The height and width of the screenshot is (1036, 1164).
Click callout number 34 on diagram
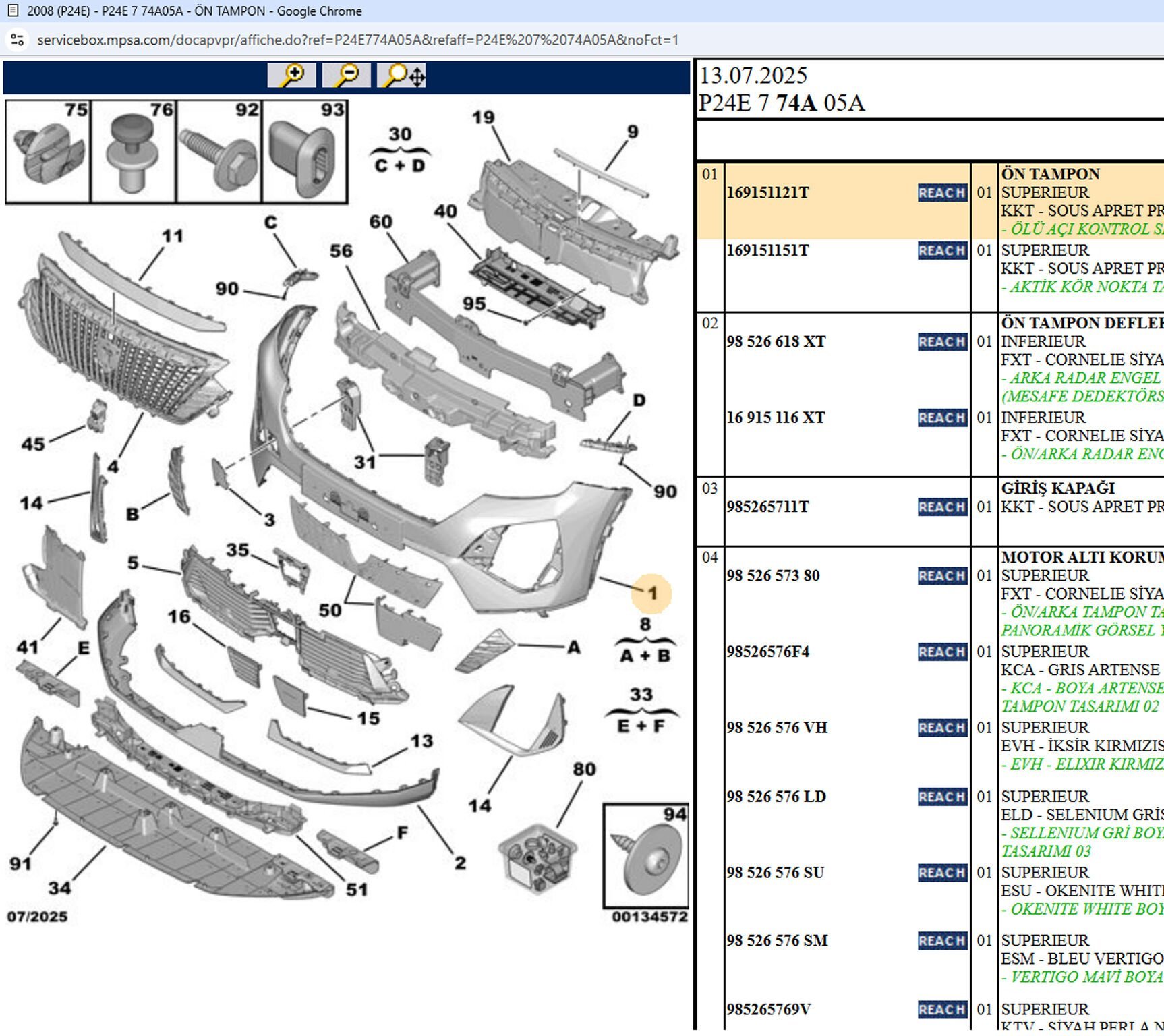pos(59,888)
